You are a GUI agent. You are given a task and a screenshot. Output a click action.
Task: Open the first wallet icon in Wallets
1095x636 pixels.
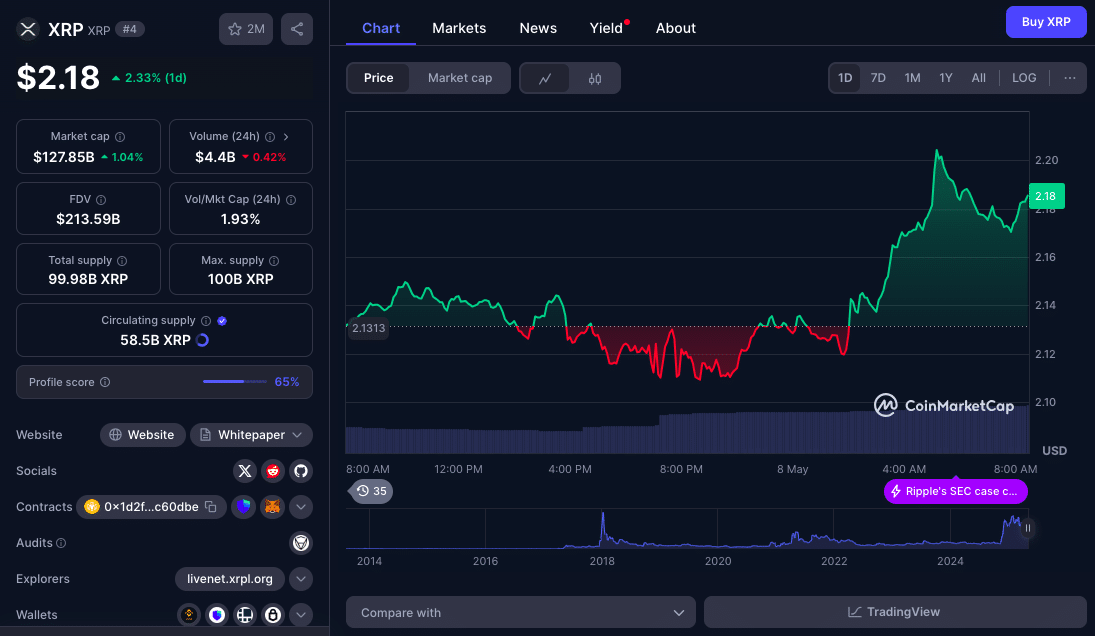click(189, 615)
